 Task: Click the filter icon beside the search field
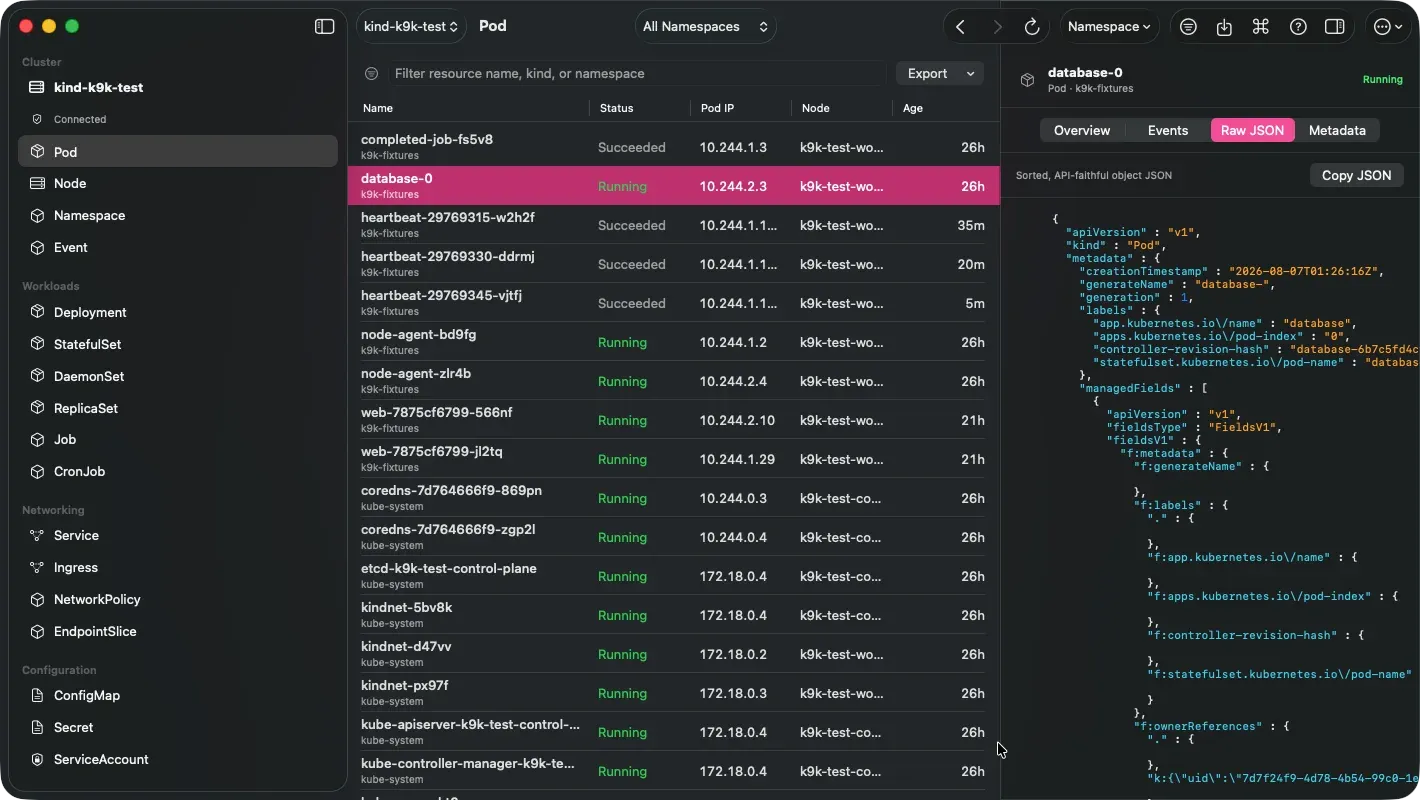coord(372,73)
